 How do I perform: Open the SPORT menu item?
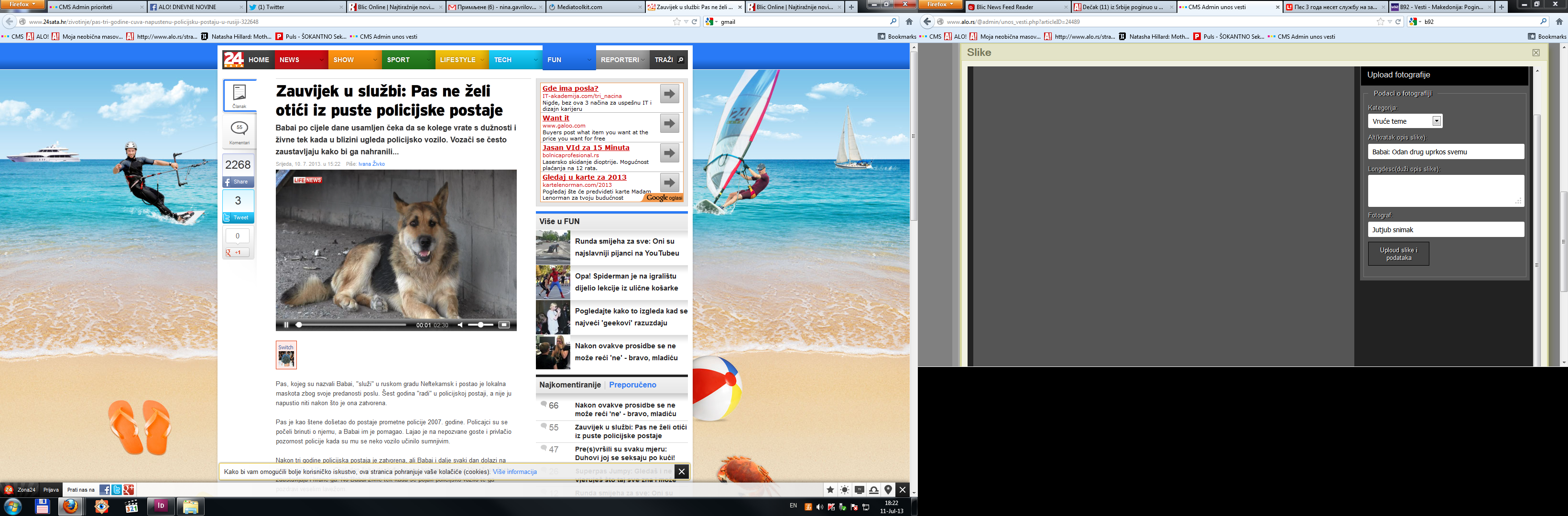coord(399,60)
